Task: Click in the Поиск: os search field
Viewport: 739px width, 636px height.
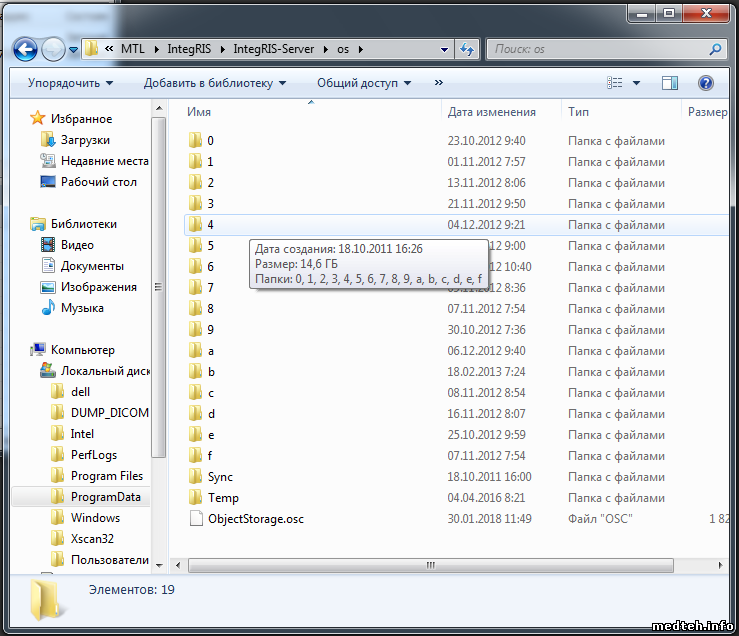Action: [598, 49]
